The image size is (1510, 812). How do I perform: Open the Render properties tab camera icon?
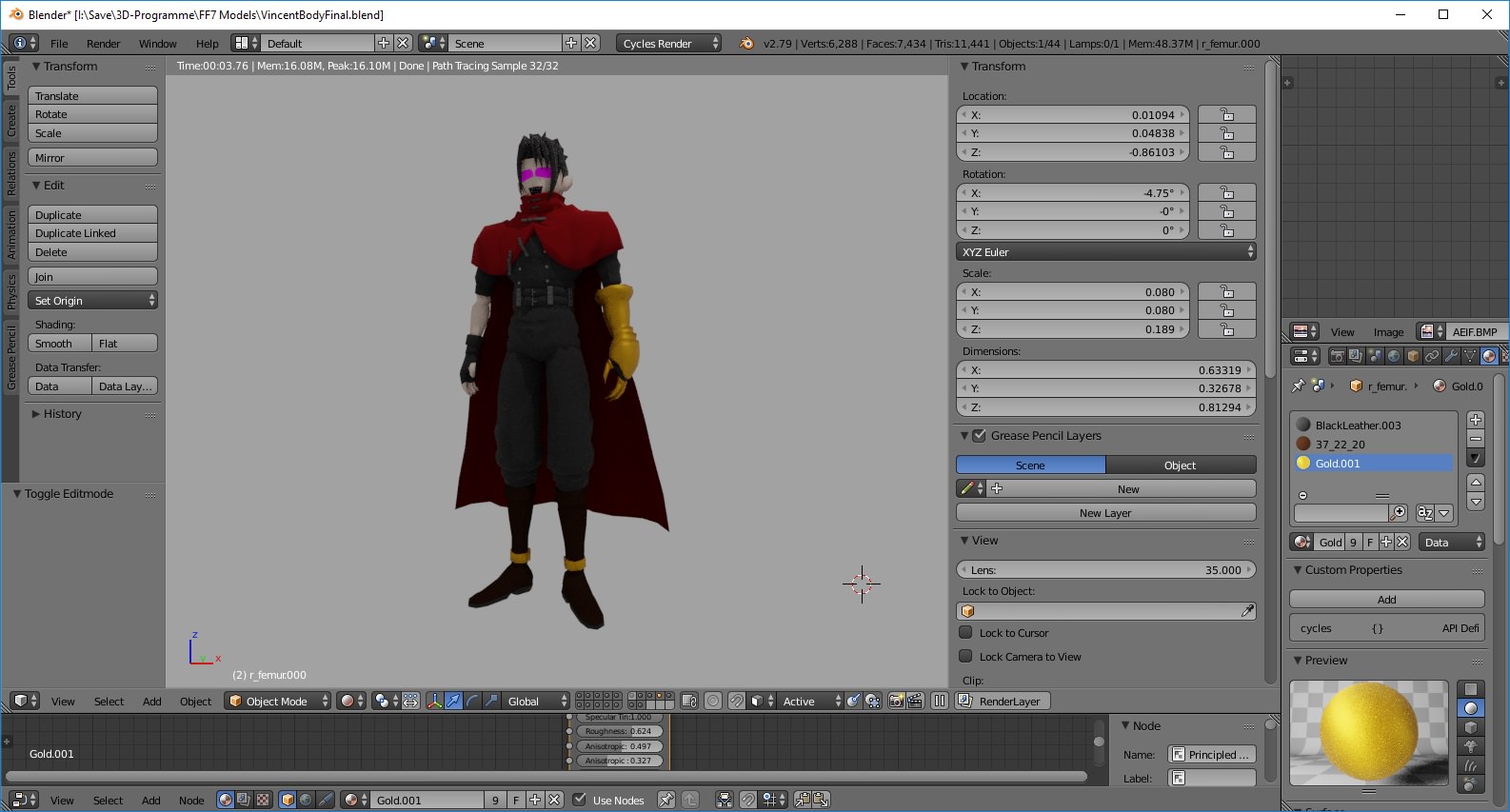point(1338,356)
